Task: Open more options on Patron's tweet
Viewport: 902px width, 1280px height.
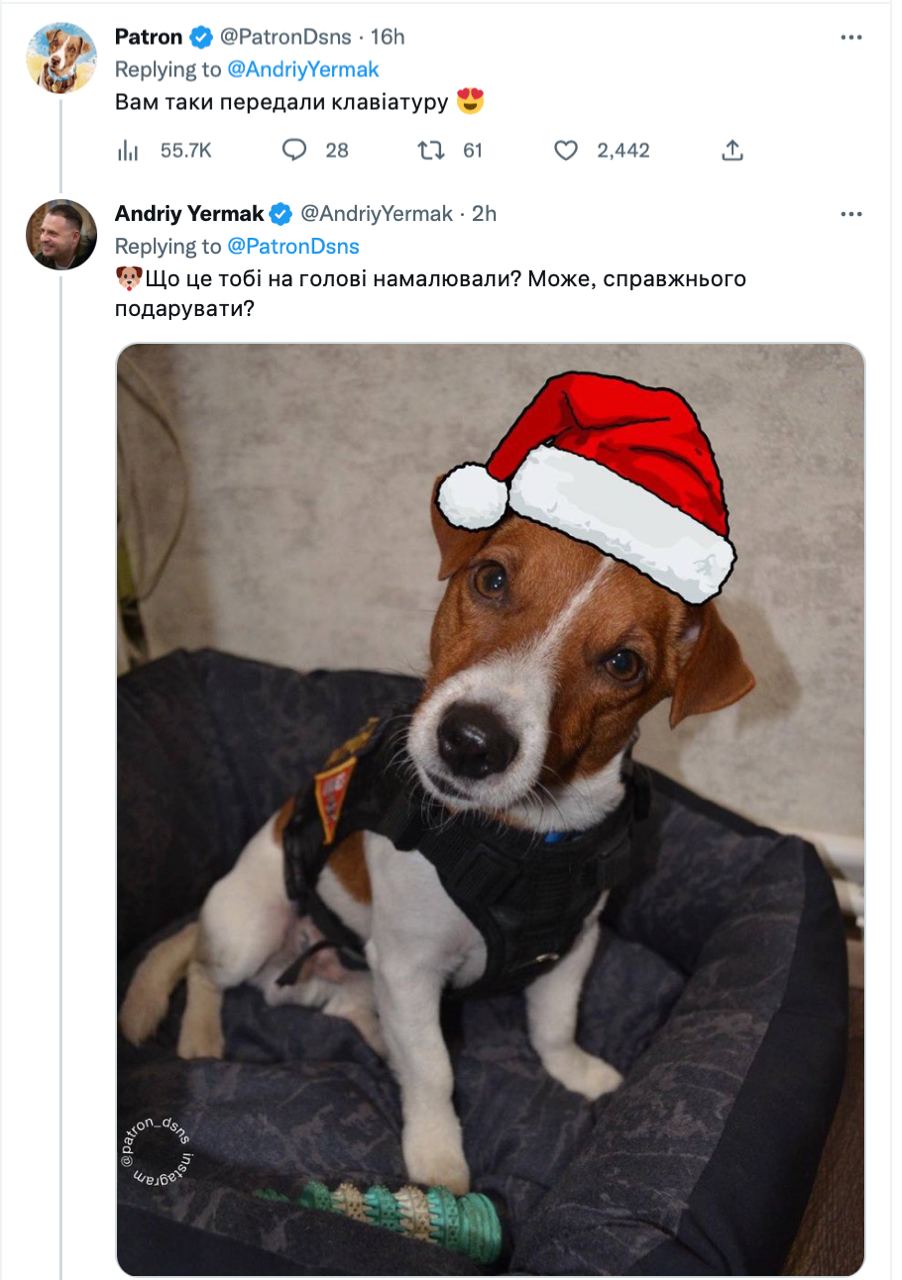Action: point(851,38)
